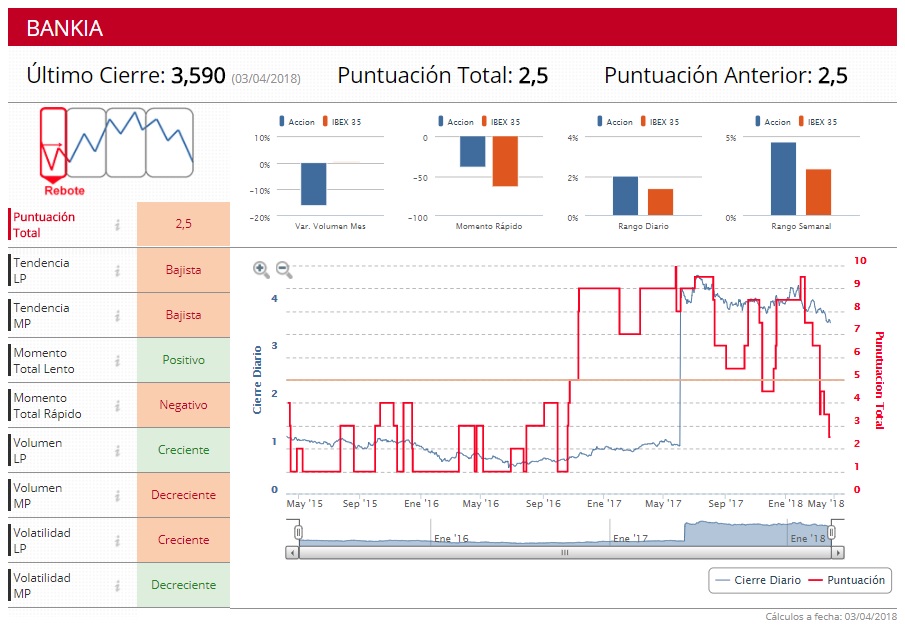
Task: Click the Ene '16 marker in the navigator
Action: point(451,538)
